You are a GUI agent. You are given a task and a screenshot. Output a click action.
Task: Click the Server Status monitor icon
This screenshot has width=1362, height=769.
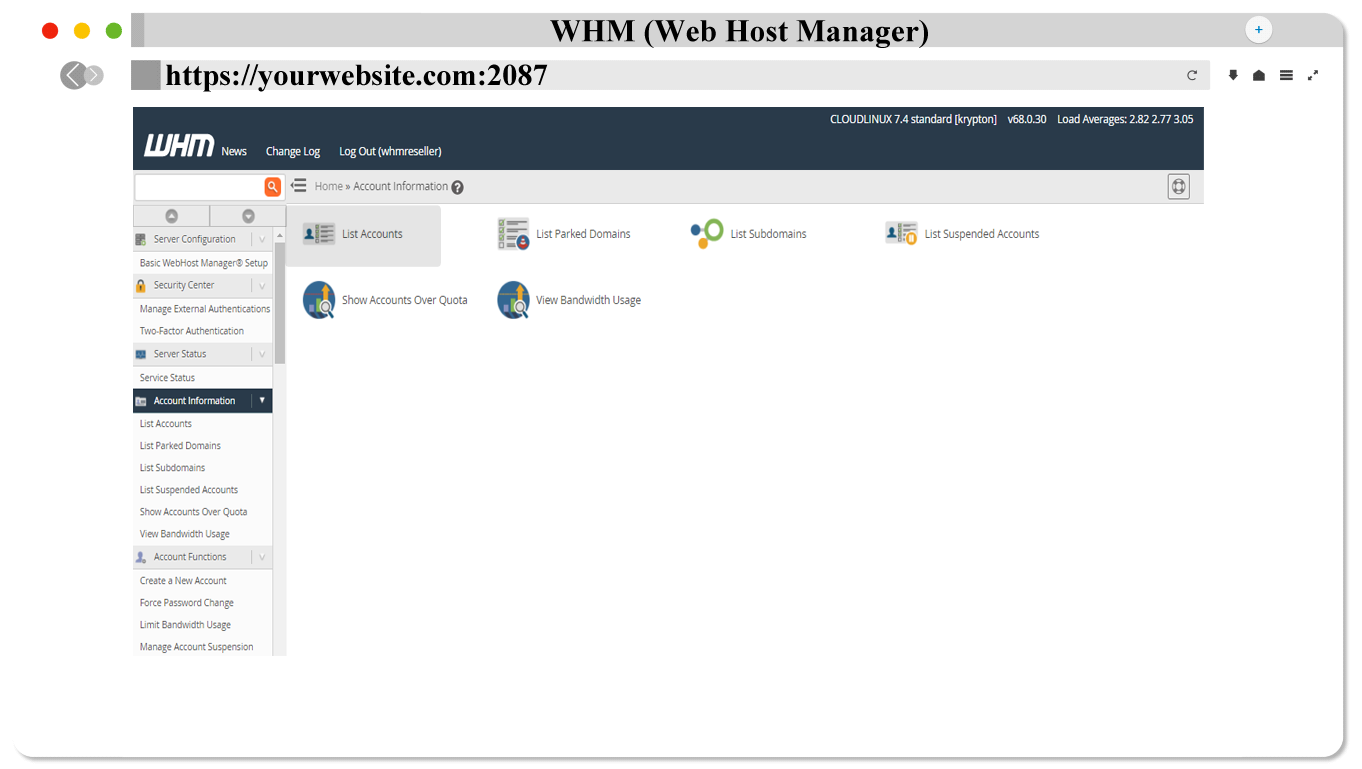tap(141, 355)
